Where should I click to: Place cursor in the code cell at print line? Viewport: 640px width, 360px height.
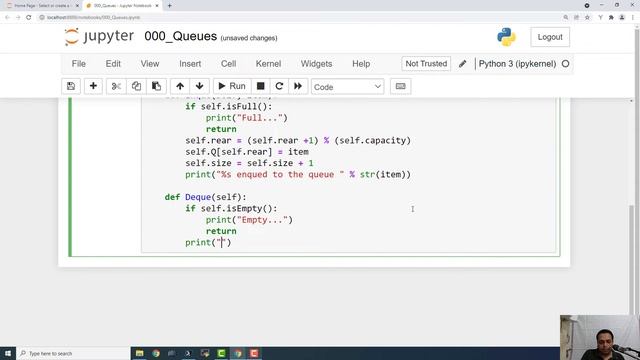coord(208,242)
